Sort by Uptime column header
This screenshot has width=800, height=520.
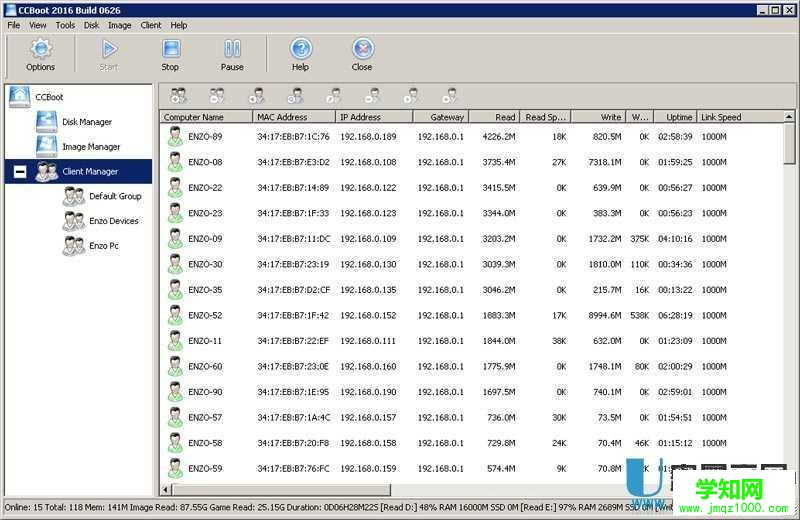tap(676, 117)
